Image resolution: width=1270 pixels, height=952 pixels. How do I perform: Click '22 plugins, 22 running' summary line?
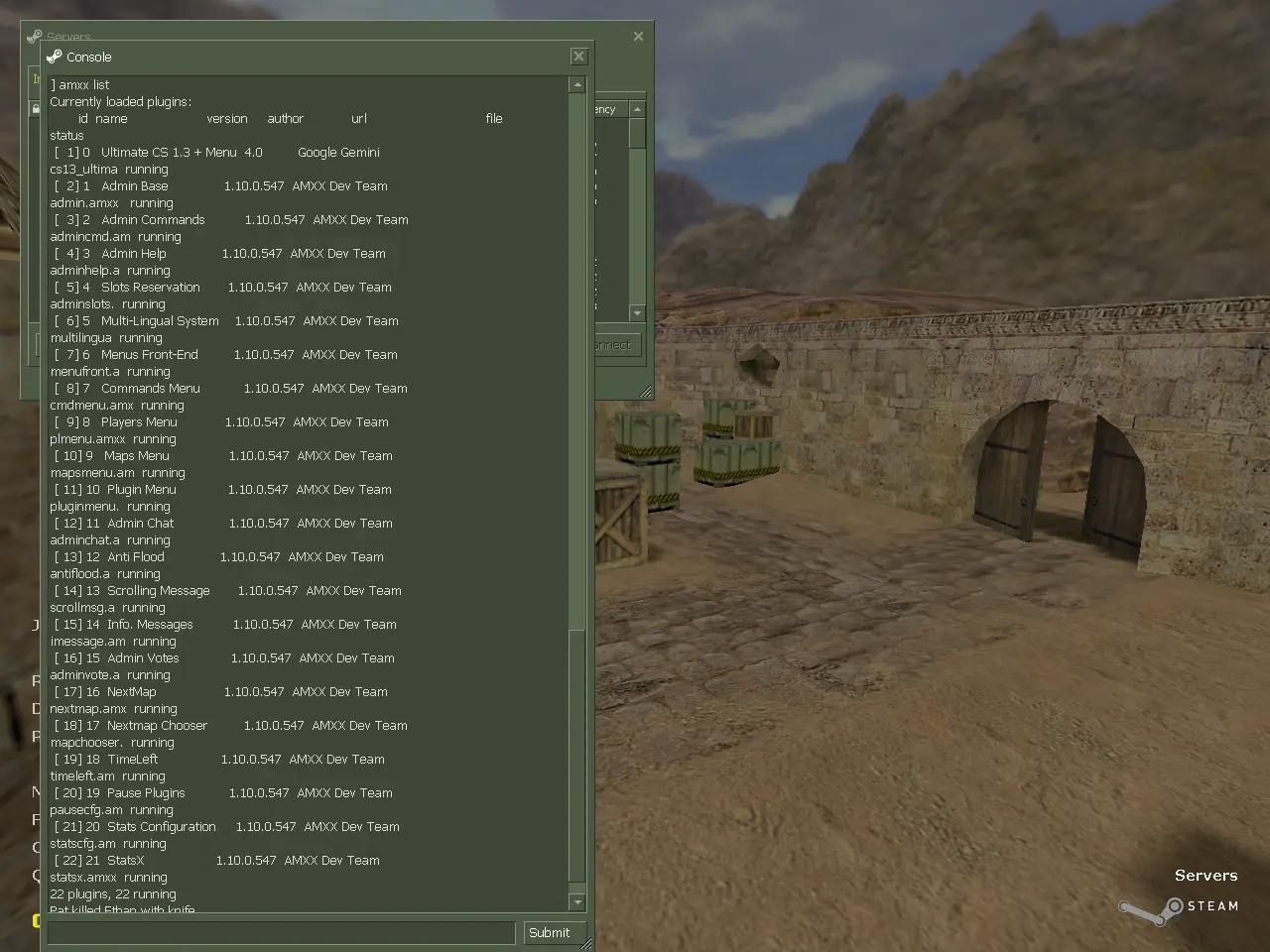[112, 894]
